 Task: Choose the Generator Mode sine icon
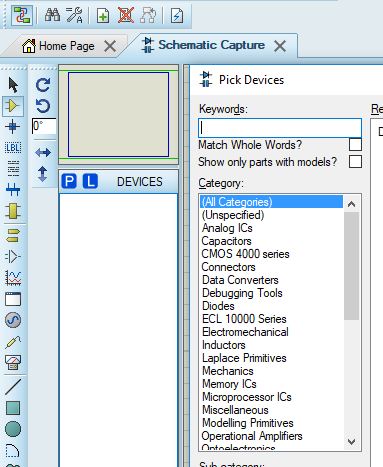click(x=13, y=320)
